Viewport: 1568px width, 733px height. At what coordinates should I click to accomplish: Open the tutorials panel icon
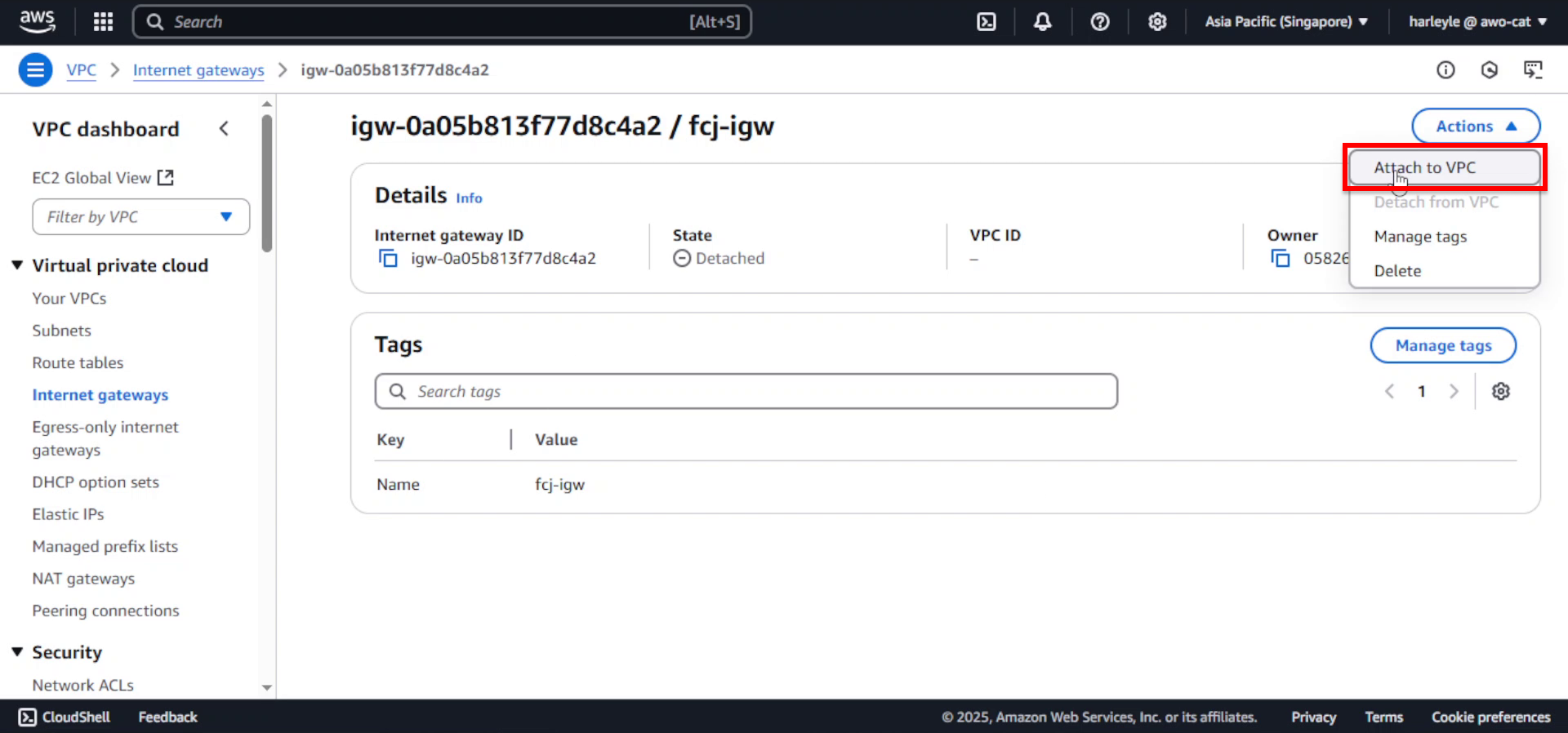[1533, 70]
